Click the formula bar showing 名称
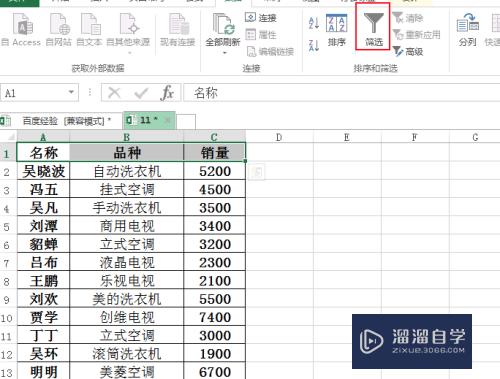The height and width of the screenshot is (379, 500). click(x=342, y=93)
